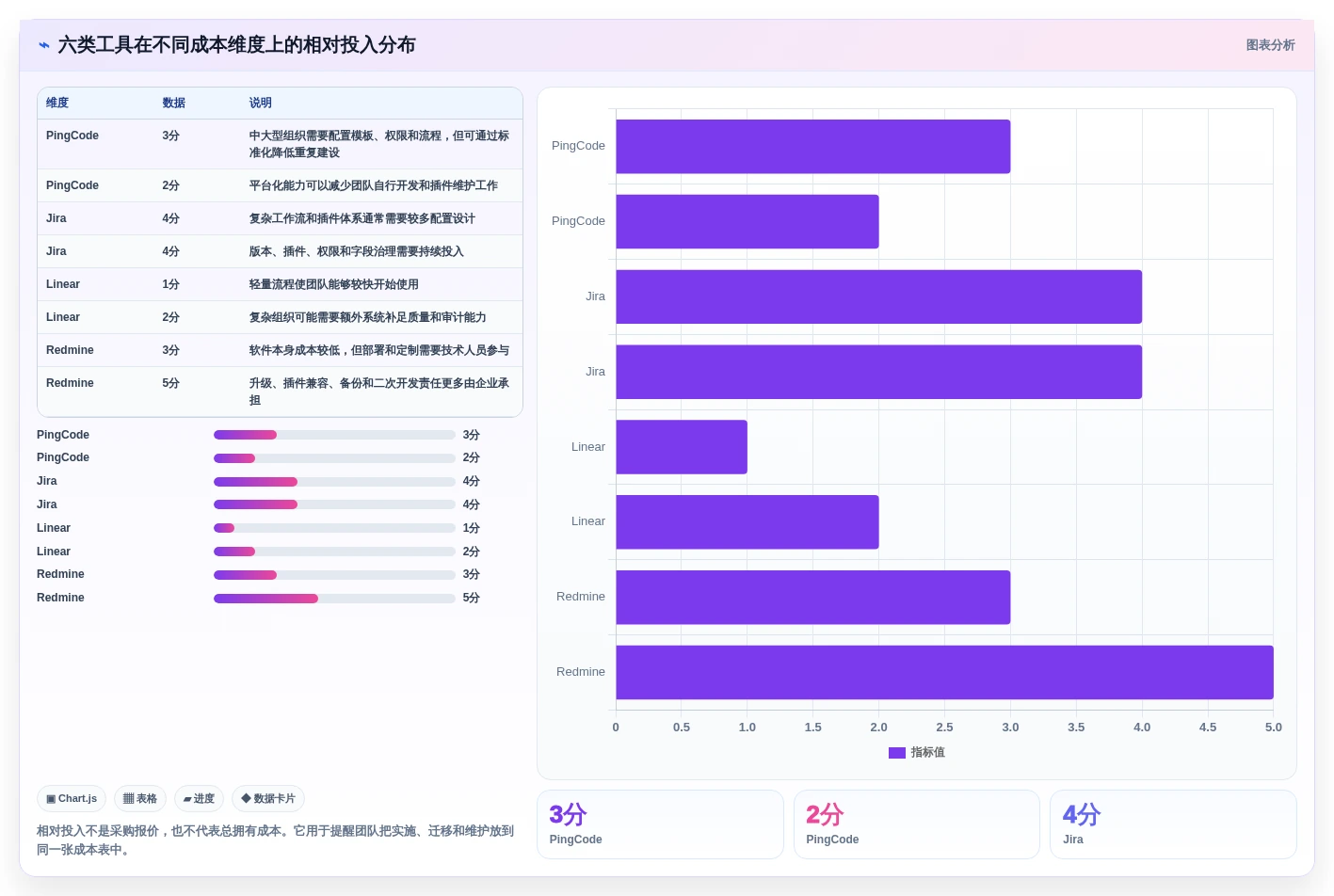Click the 说明 column header

(x=260, y=103)
